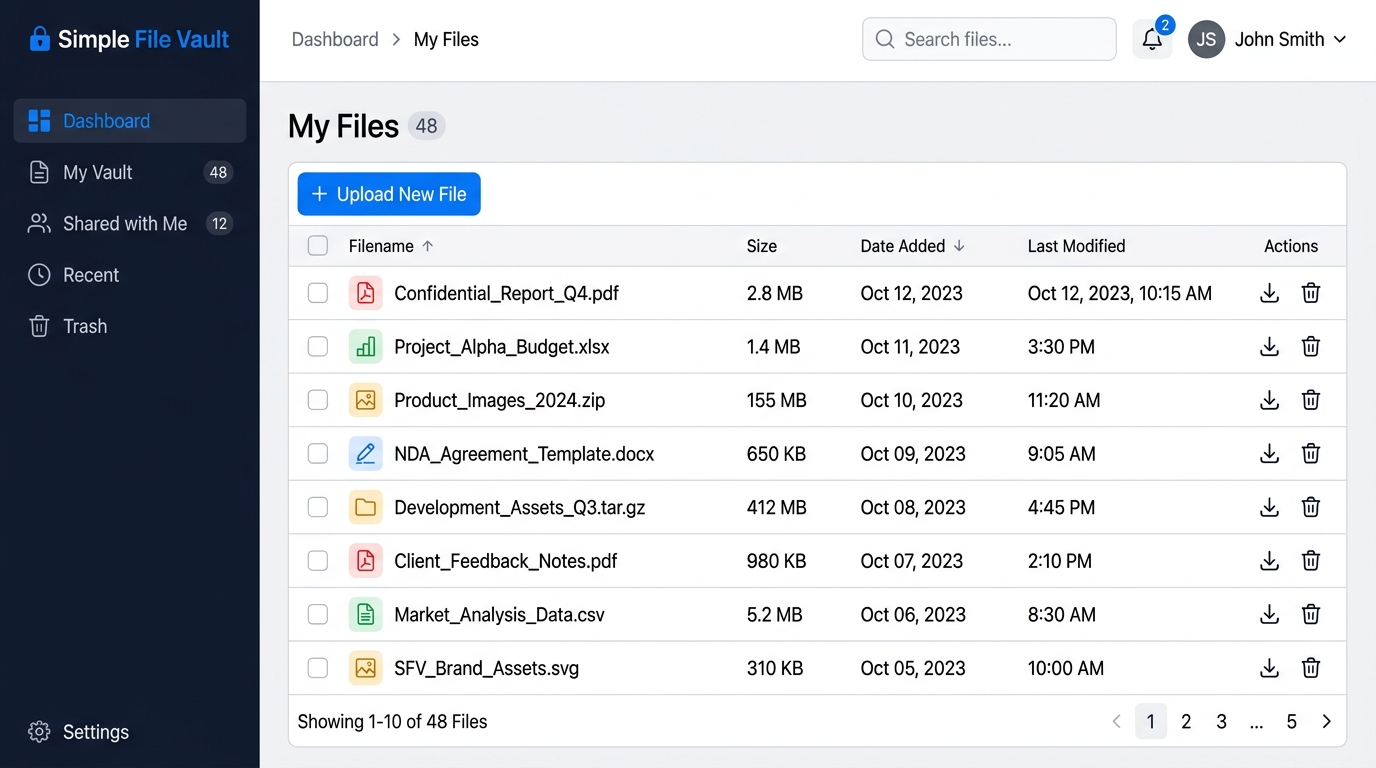The height and width of the screenshot is (768, 1376).
Task: Open Recent in the sidebar
Action: pyautogui.click(x=130, y=275)
